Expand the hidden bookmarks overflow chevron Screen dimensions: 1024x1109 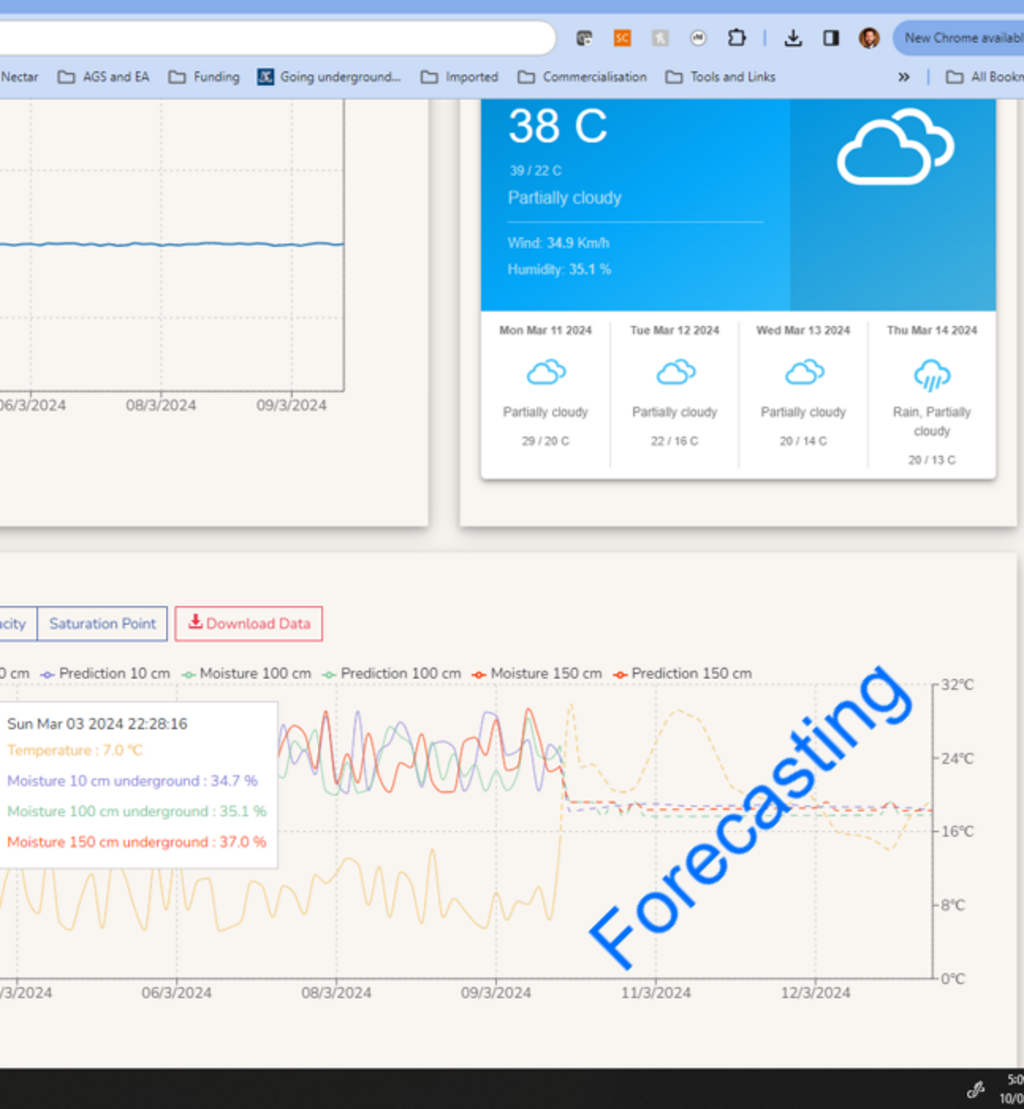tap(904, 77)
